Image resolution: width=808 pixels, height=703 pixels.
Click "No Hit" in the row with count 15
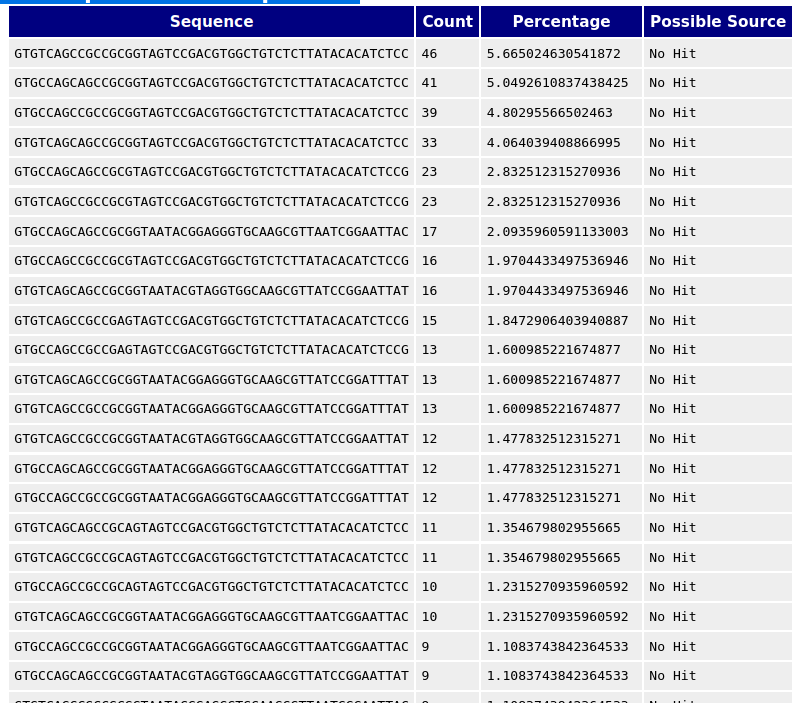672,321
